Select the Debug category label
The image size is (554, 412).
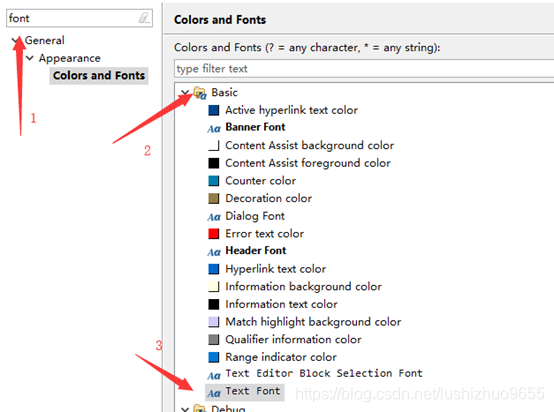[x=228, y=408]
